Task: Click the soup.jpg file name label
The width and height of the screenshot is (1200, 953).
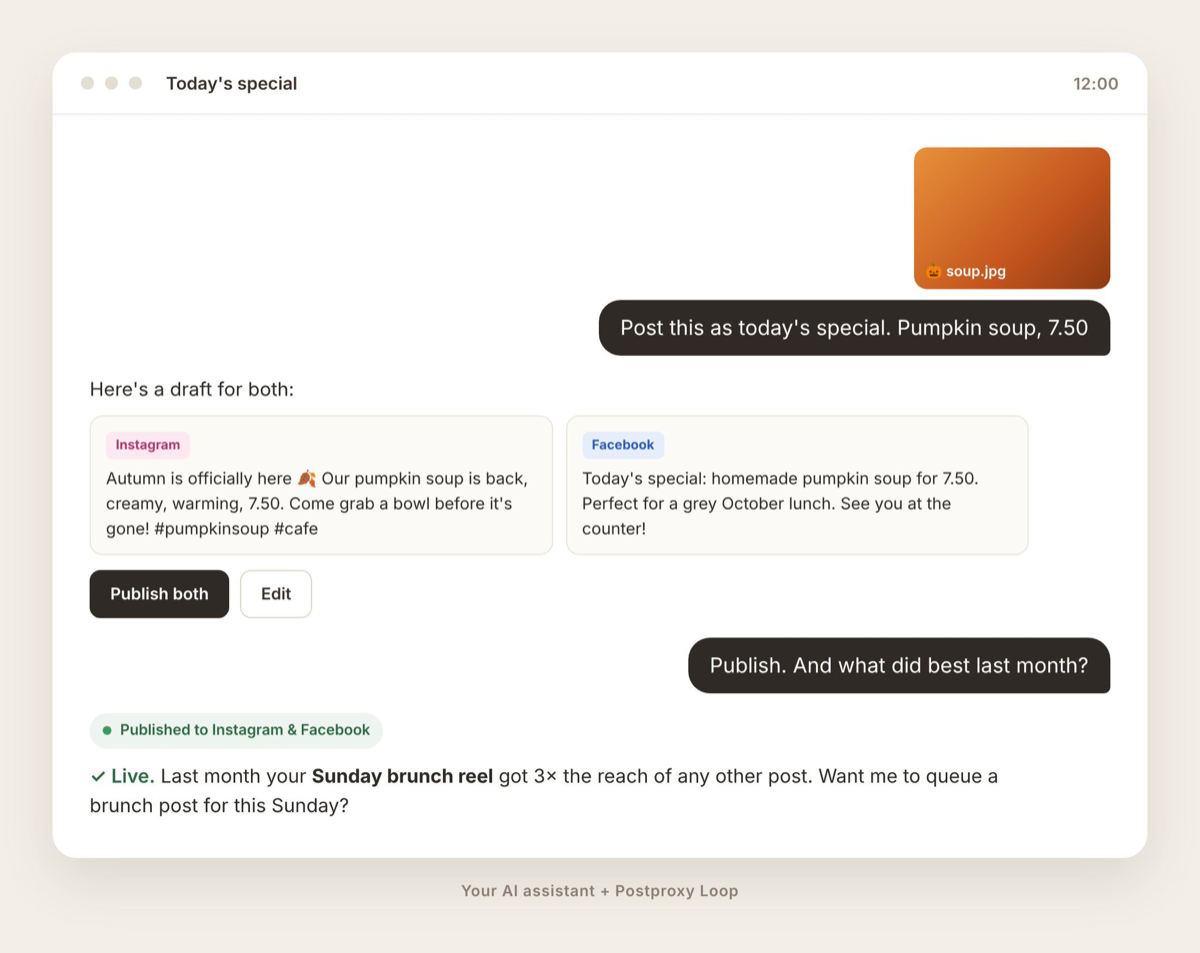Action: coord(976,271)
